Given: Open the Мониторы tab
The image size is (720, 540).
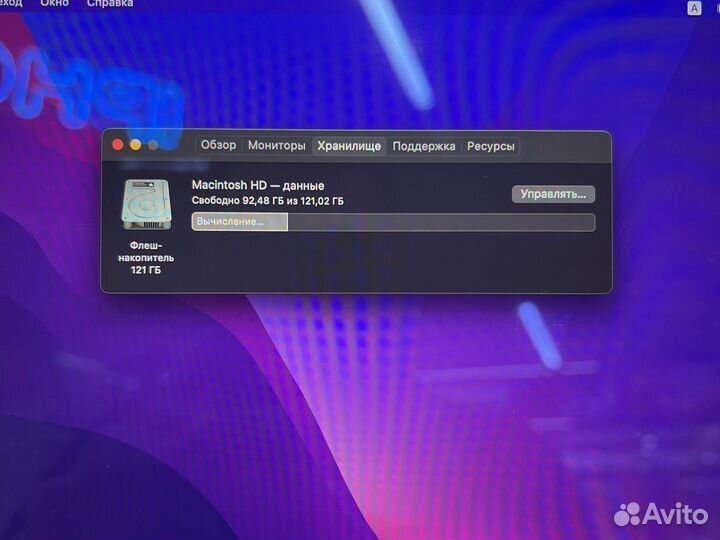Looking at the screenshot, I should tap(276, 146).
